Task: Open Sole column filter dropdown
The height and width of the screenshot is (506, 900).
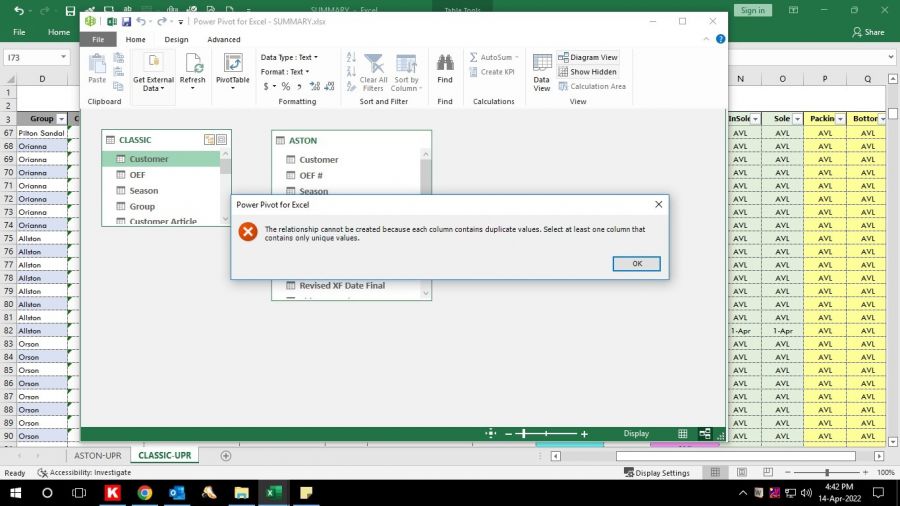Action: 797,119
